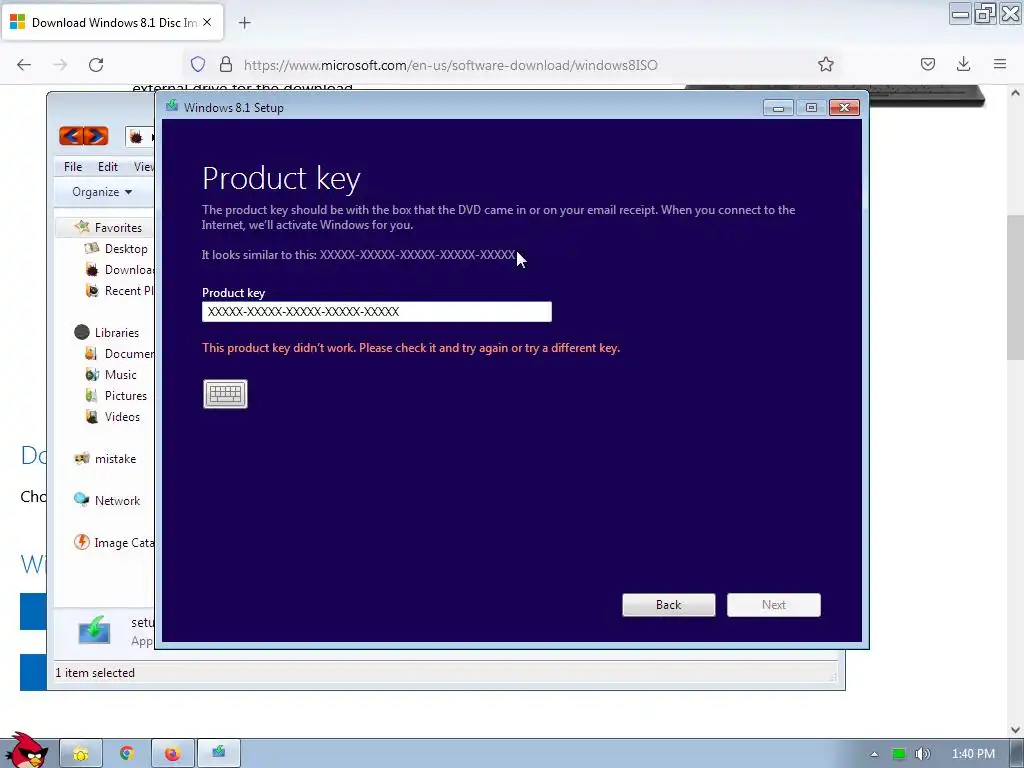Minimize the Windows 8.1 Setup window
Screen dimensions: 1024x768
tap(778, 108)
